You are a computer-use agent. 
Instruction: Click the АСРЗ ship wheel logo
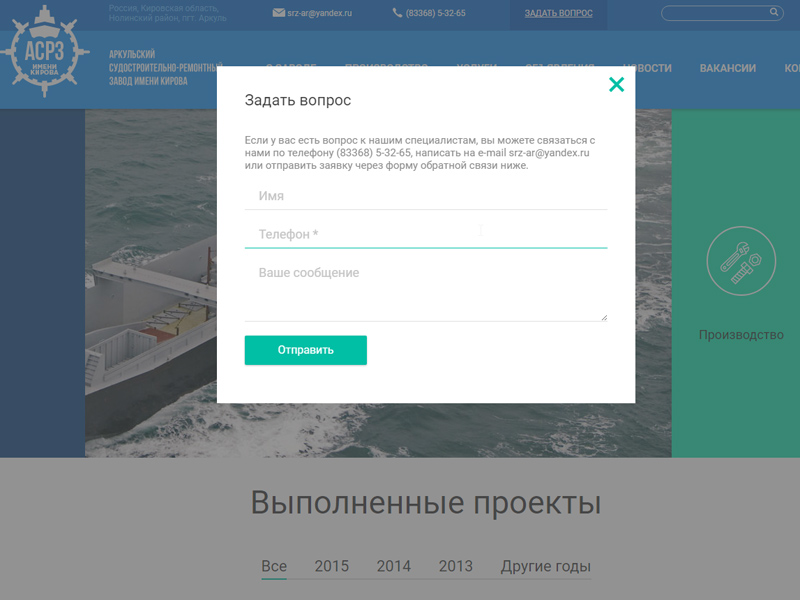click(x=45, y=51)
